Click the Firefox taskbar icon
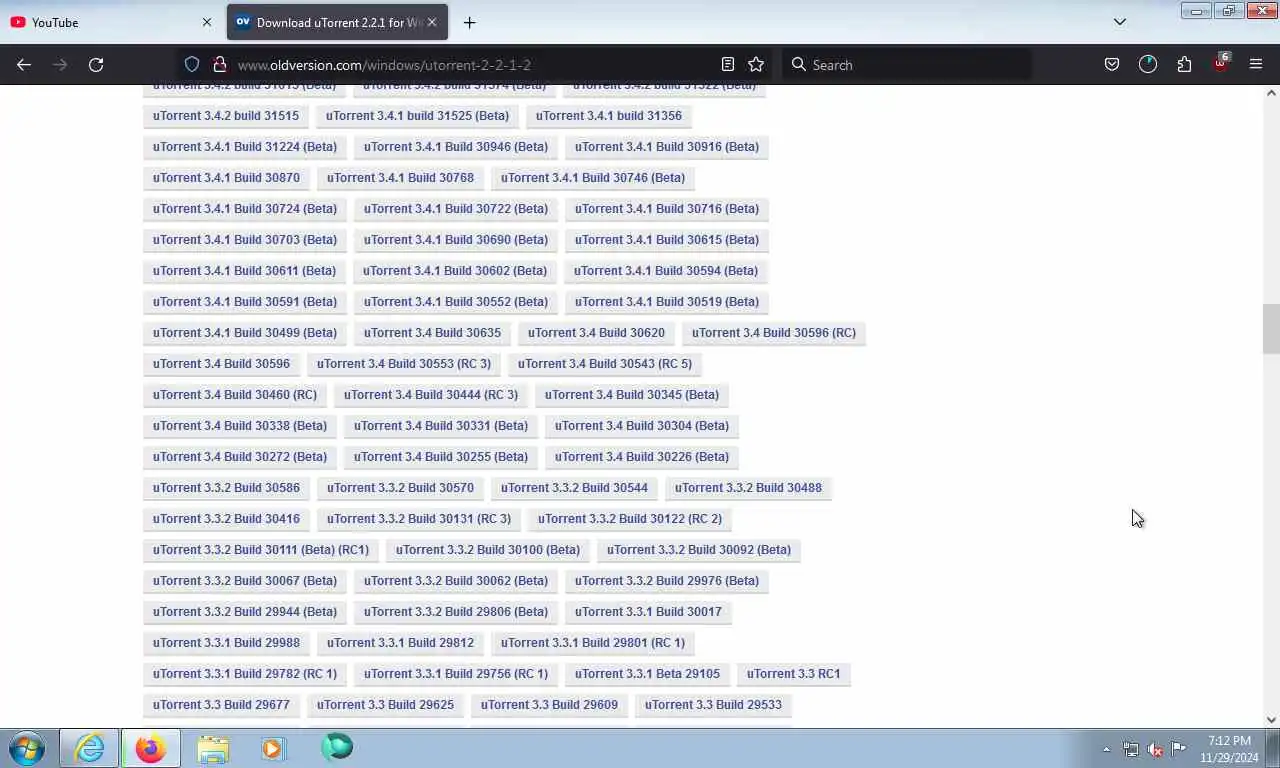1280x768 pixels. pyautogui.click(x=151, y=748)
